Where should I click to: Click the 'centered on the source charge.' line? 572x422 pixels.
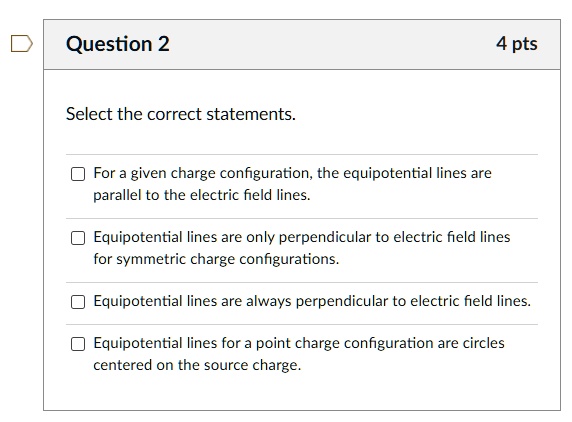point(197,365)
